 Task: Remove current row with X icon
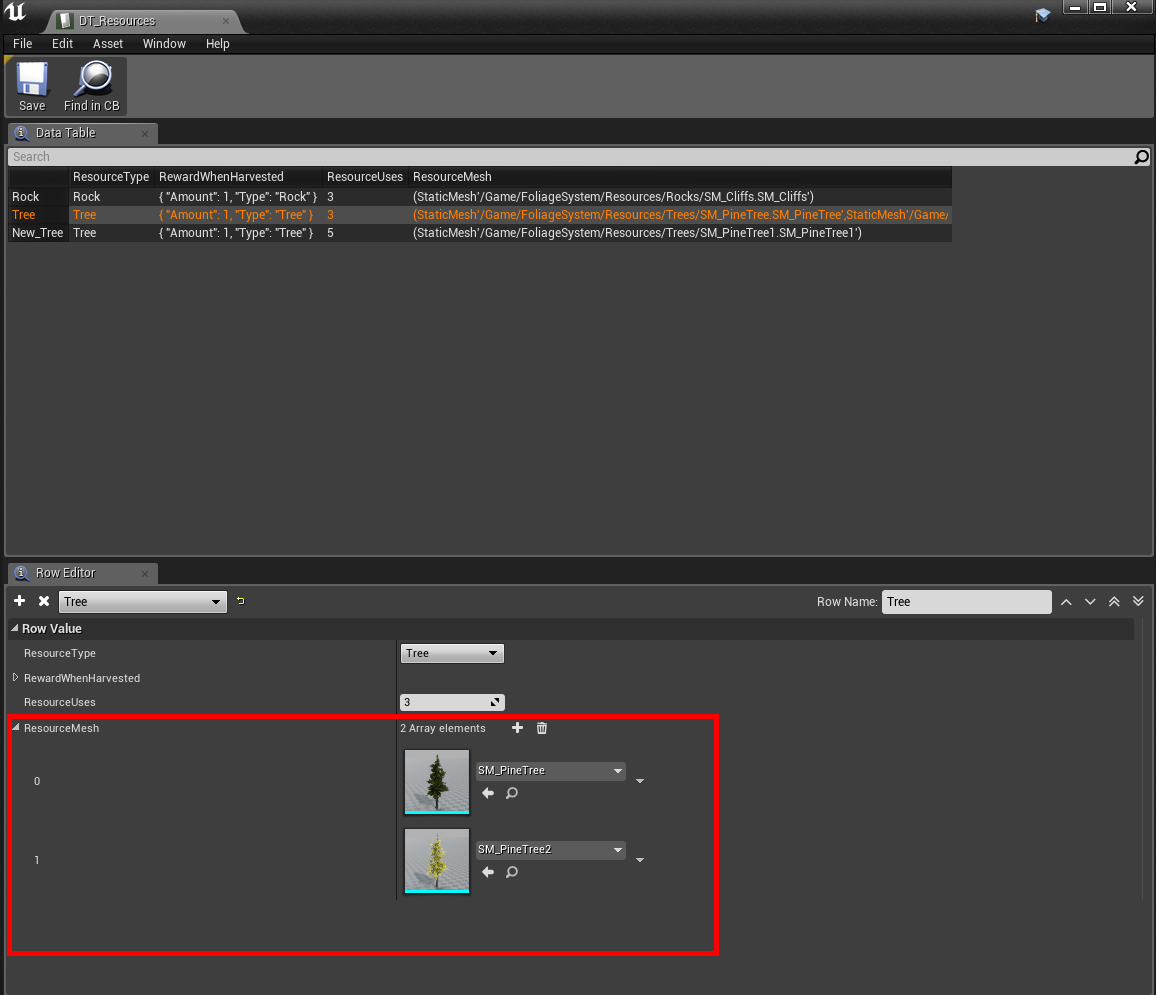44,601
